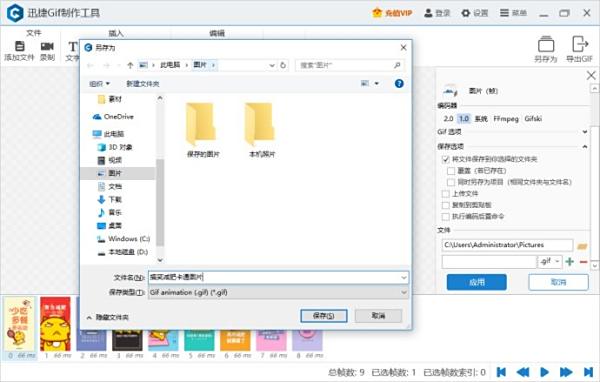The height and width of the screenshot is (382, 600).
Task: Select the FFmpeg encoder tab
Action: coord(505,119)
